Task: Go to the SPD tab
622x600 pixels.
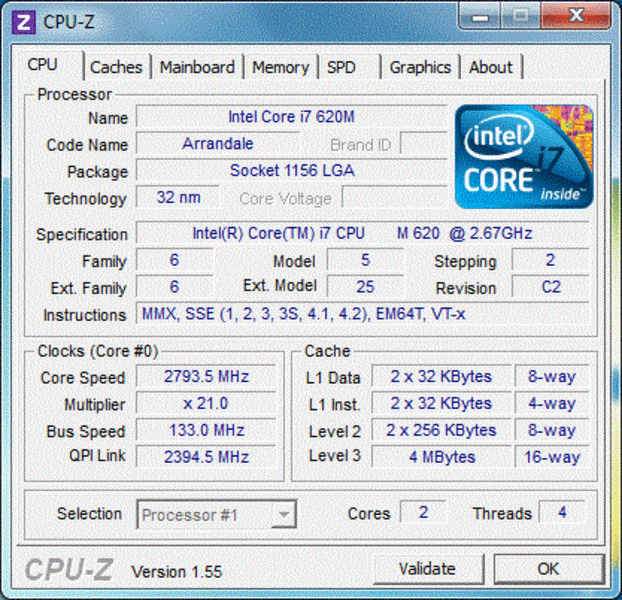Action: pyautogui.click(x=341, y=67)
